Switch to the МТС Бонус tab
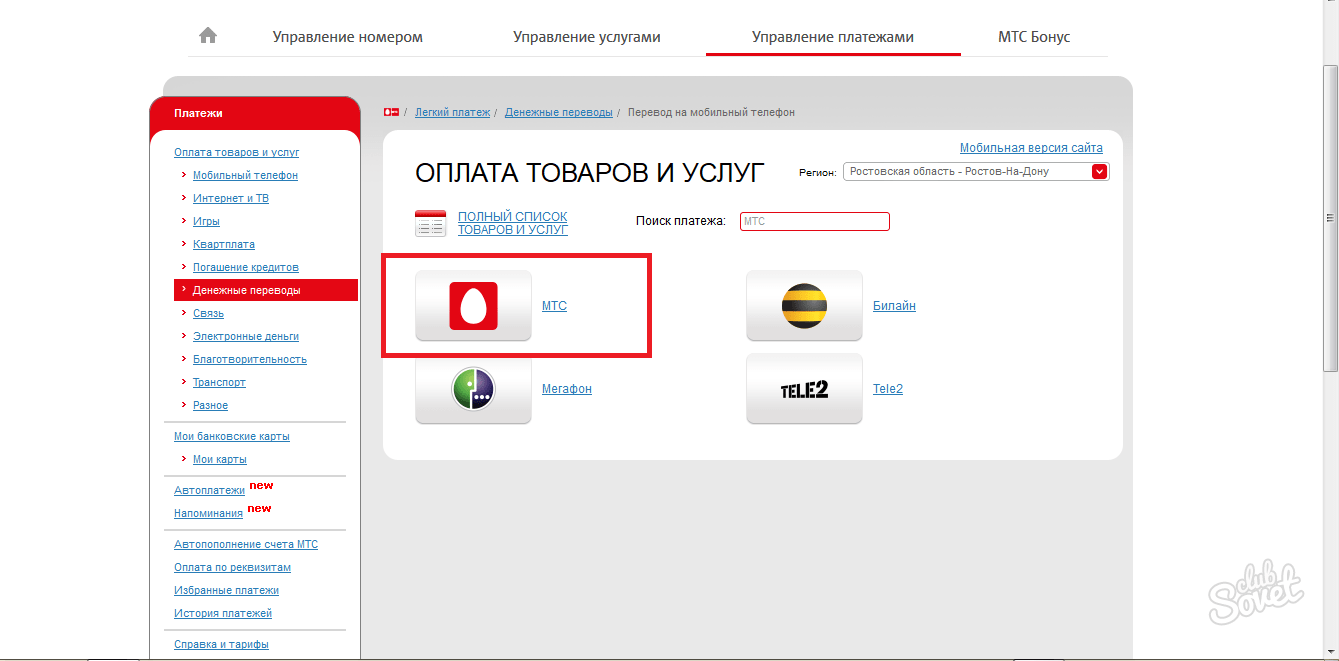This screenshot has height=661, width=1339. (1033, 37)
